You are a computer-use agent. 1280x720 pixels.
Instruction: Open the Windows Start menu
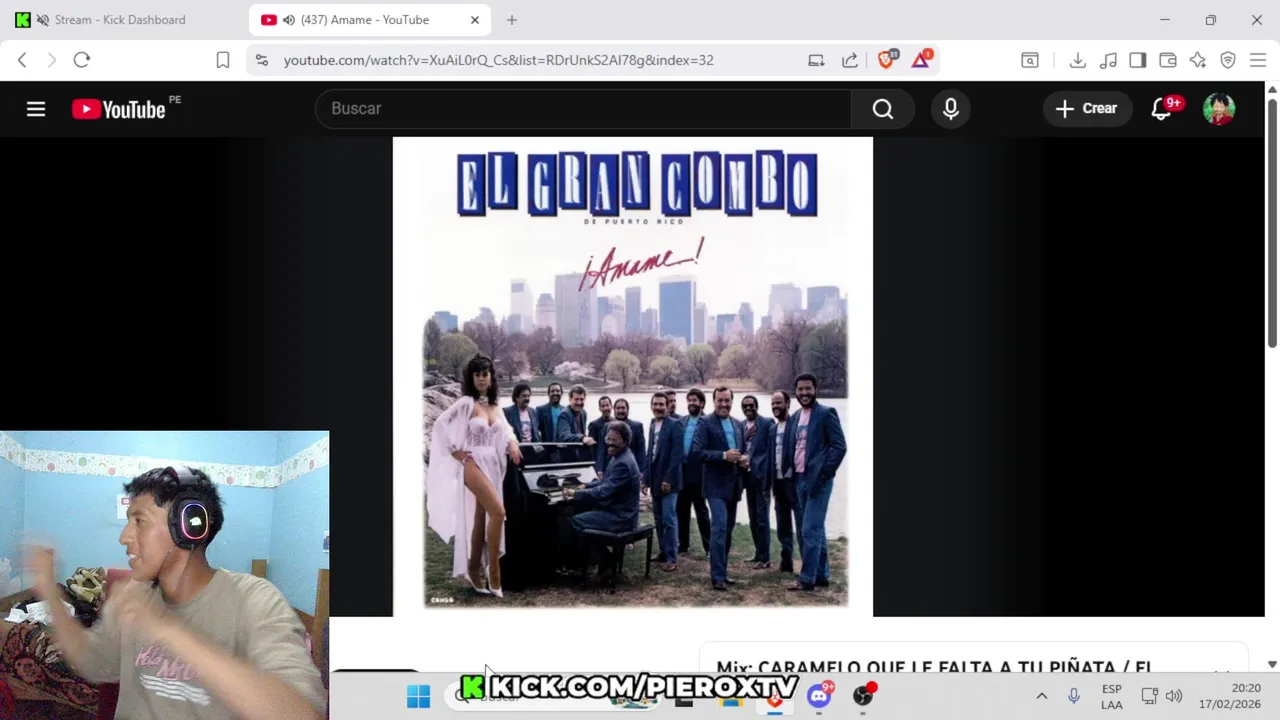pyautogui.click(x=418, y=696)
